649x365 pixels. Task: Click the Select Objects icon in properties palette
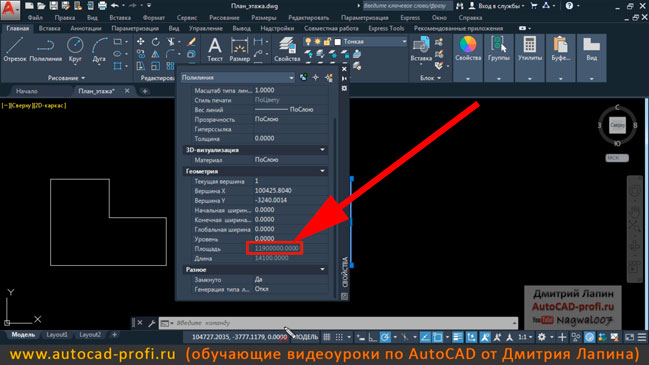(x=316, y=77)
